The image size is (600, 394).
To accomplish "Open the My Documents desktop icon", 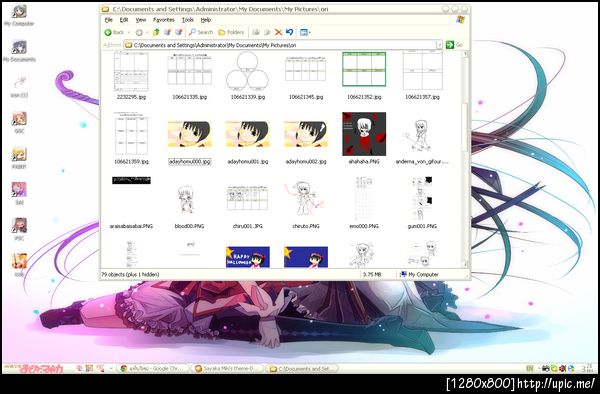I will (19, 51).
